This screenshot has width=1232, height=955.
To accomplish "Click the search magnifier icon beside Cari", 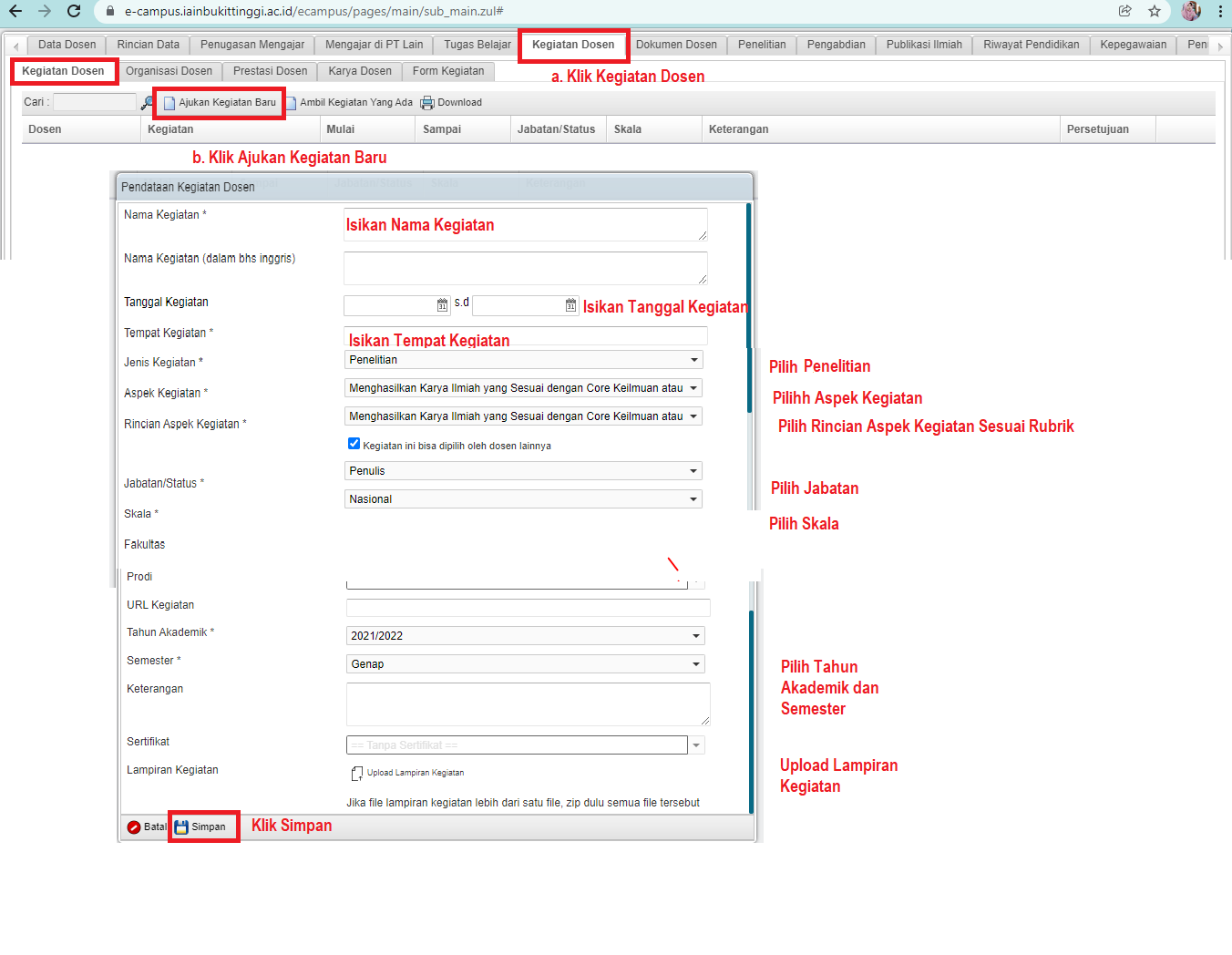I will tap(147, 103).
